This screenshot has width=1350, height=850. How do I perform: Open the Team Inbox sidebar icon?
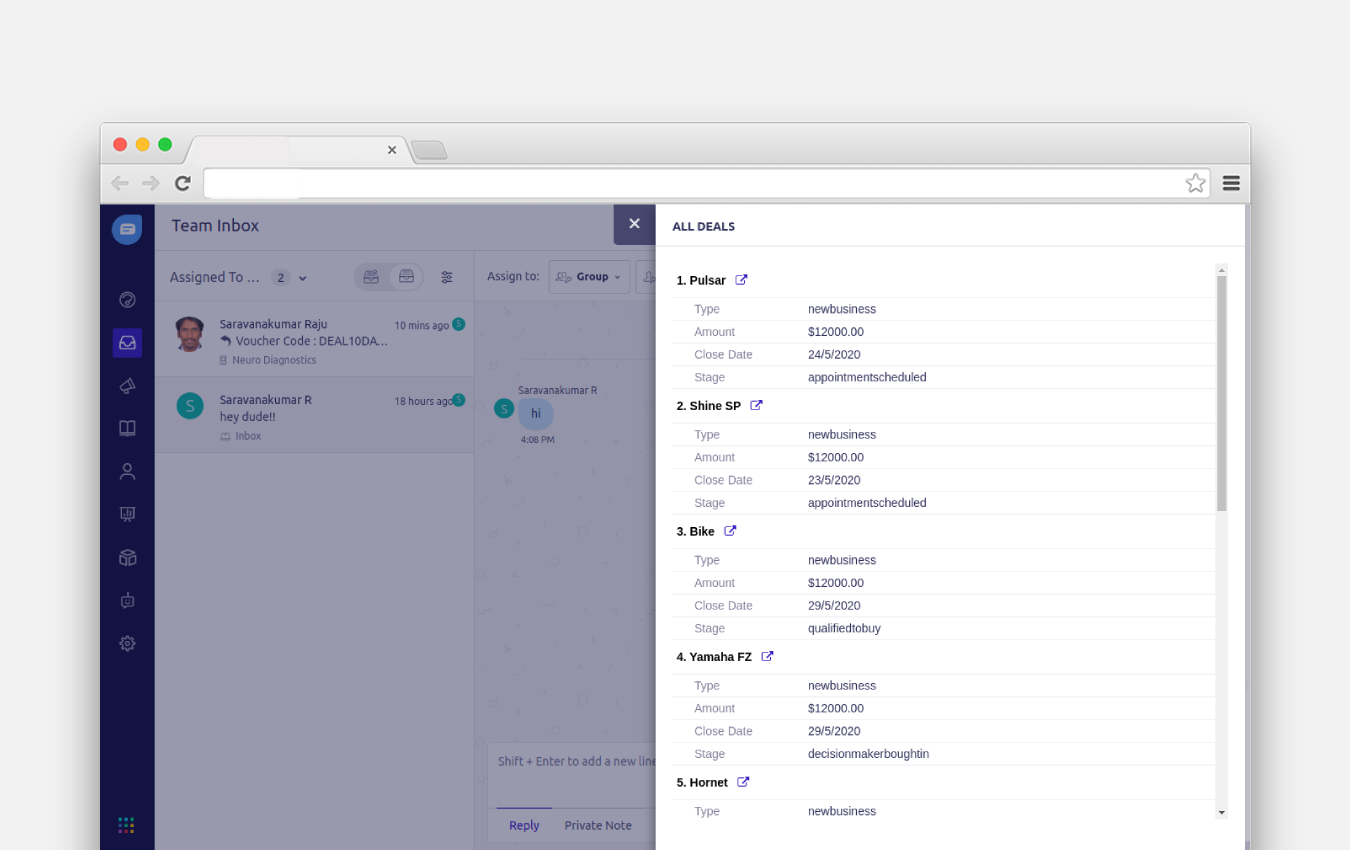(x=127, y=342)
